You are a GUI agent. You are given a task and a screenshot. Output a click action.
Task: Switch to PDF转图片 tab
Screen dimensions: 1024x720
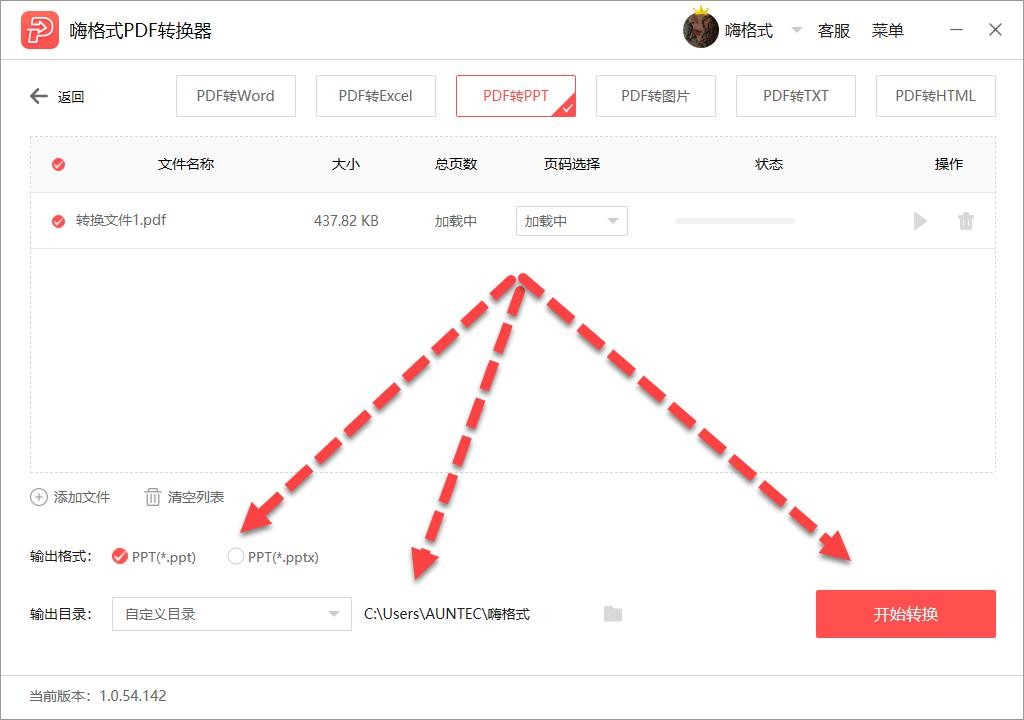pyautogui.click(x=656, y=96)
